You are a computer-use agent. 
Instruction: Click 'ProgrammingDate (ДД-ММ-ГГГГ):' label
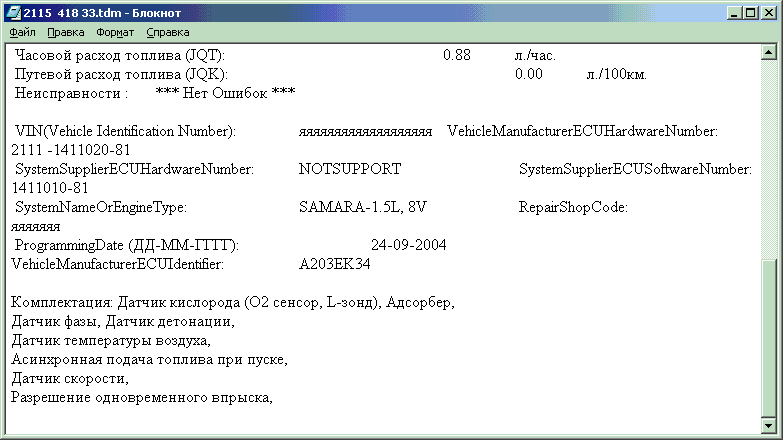tap(127, 245)
